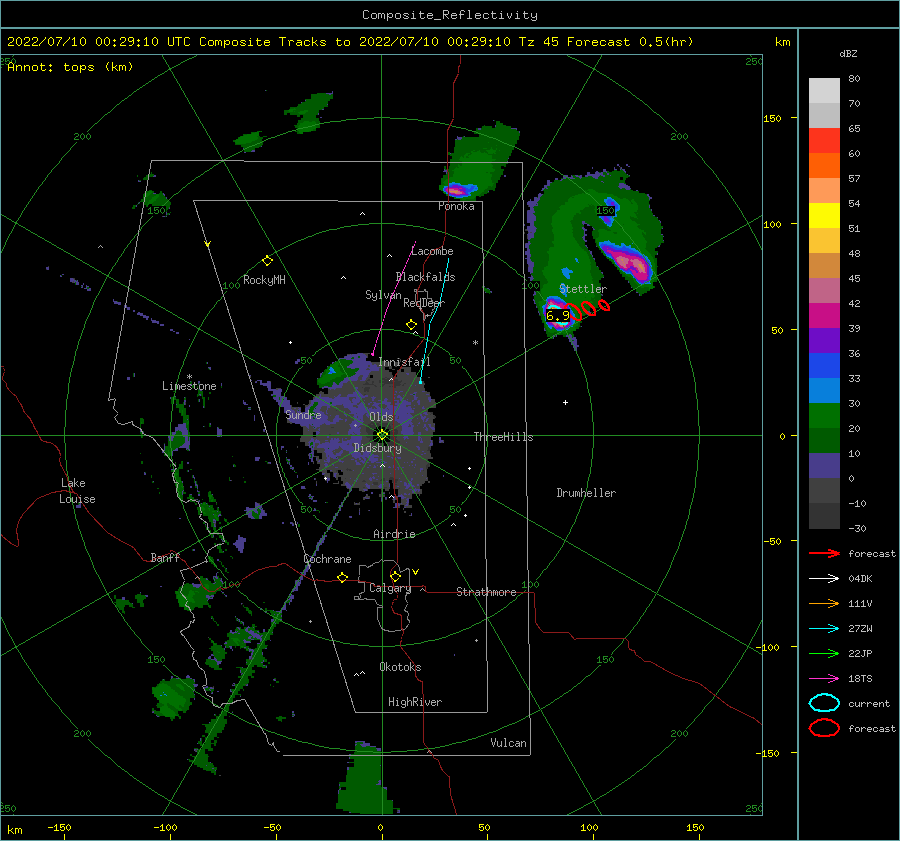Screen dimensions: 900x841
Task: Click the Lacombe town label
Action: pos(432,251)
